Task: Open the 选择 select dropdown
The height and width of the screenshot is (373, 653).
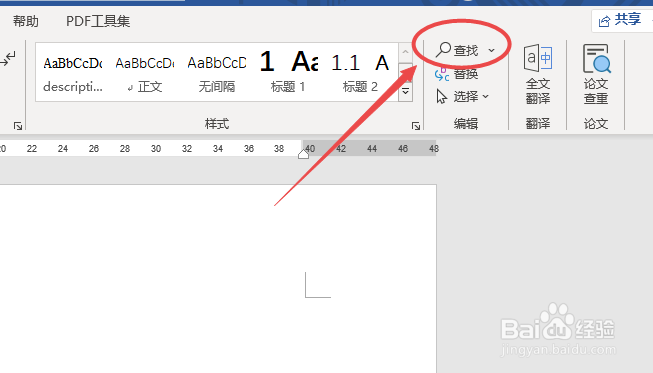Action: (462, 97)
